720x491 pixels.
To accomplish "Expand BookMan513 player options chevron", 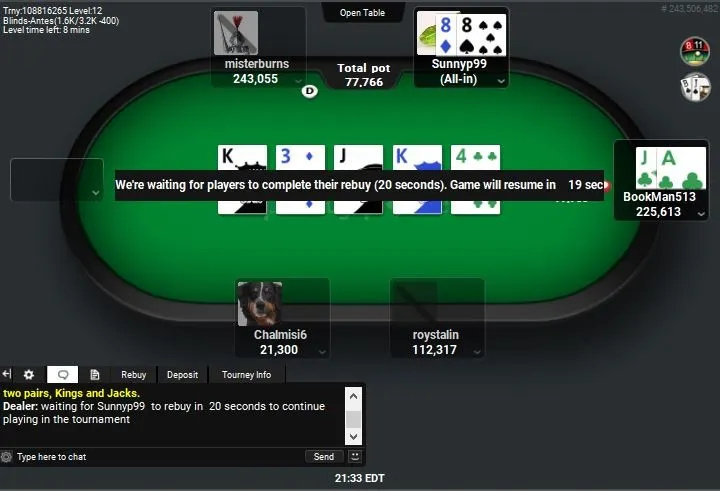I will [x=701, y=214].
